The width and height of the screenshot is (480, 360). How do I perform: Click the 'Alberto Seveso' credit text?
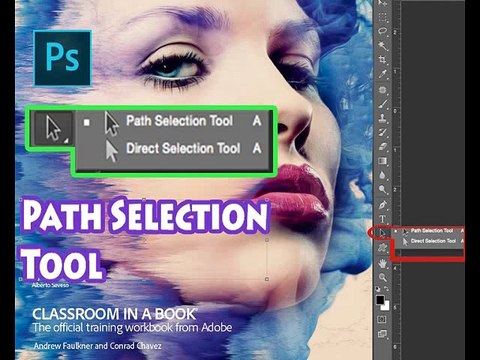(x=50, y=285)
